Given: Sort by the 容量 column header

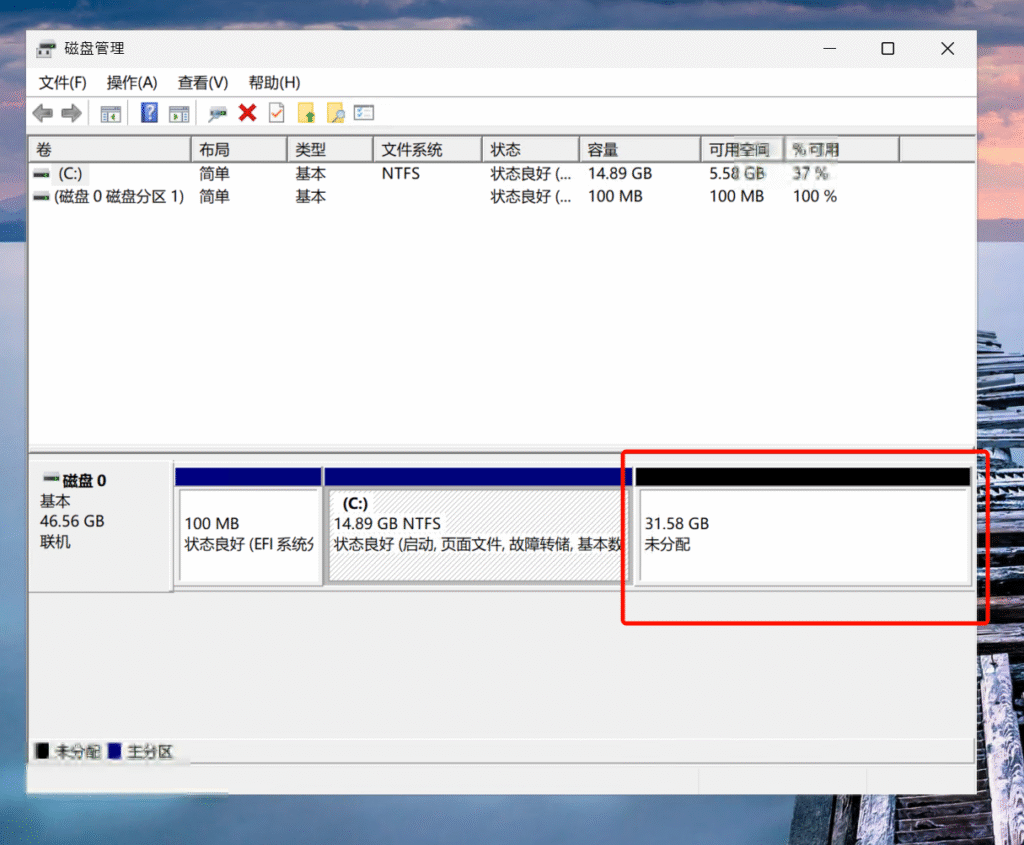Looking at the screenshot, I should pos(639,150).
